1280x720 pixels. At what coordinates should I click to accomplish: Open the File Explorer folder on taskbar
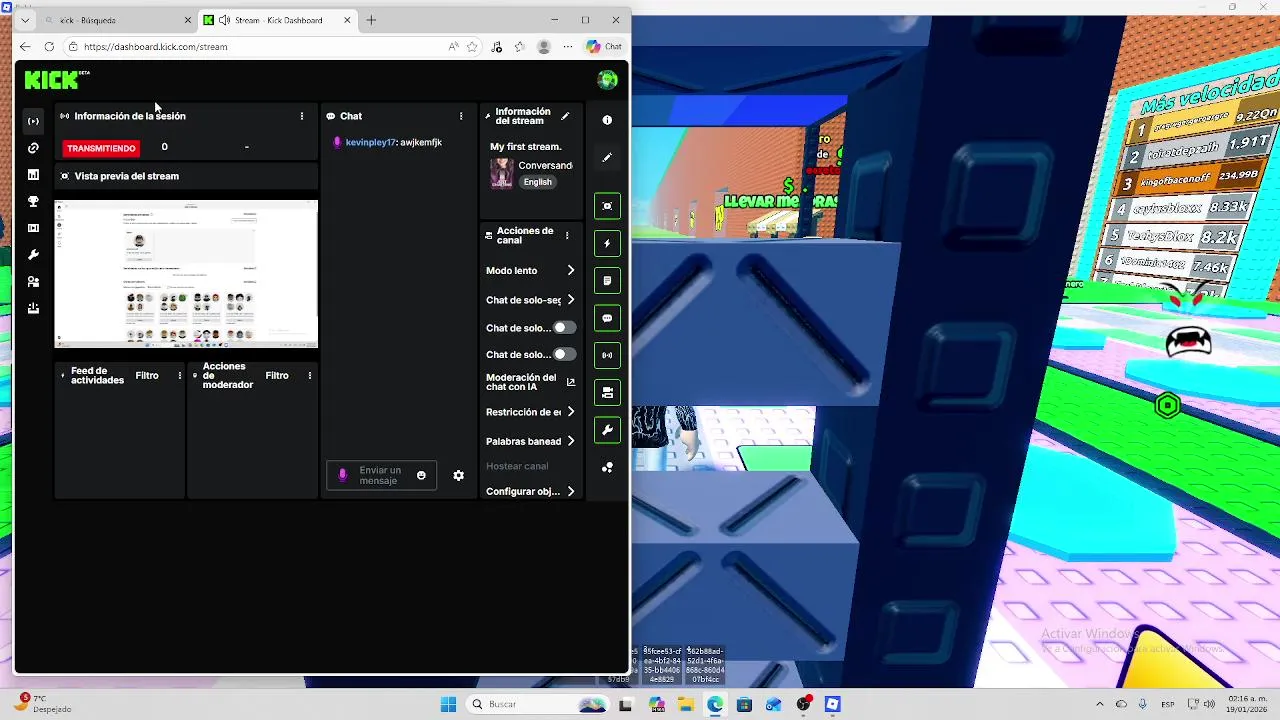[686, 704]
